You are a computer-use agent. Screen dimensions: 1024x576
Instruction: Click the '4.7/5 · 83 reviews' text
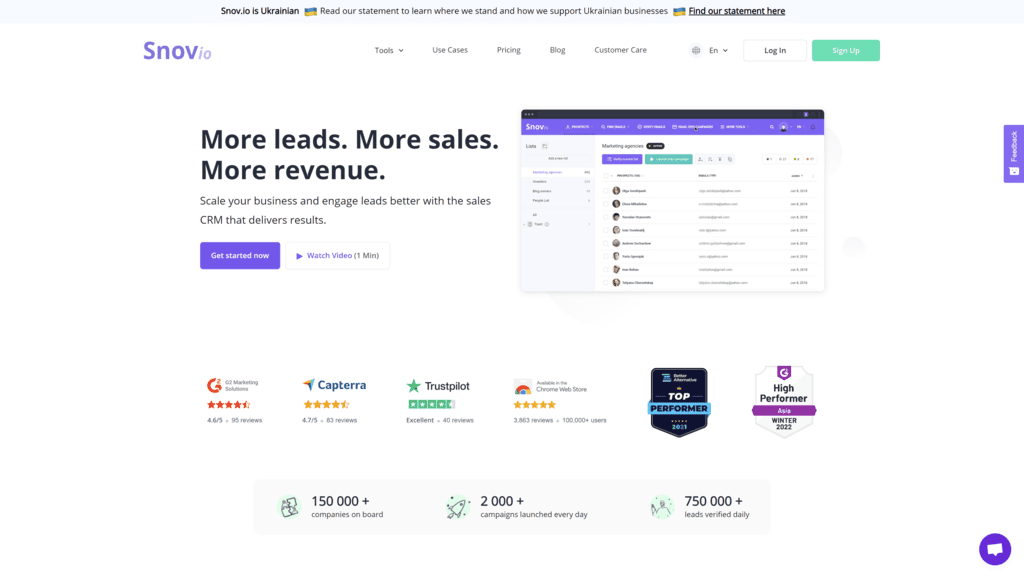coord(330,421)
